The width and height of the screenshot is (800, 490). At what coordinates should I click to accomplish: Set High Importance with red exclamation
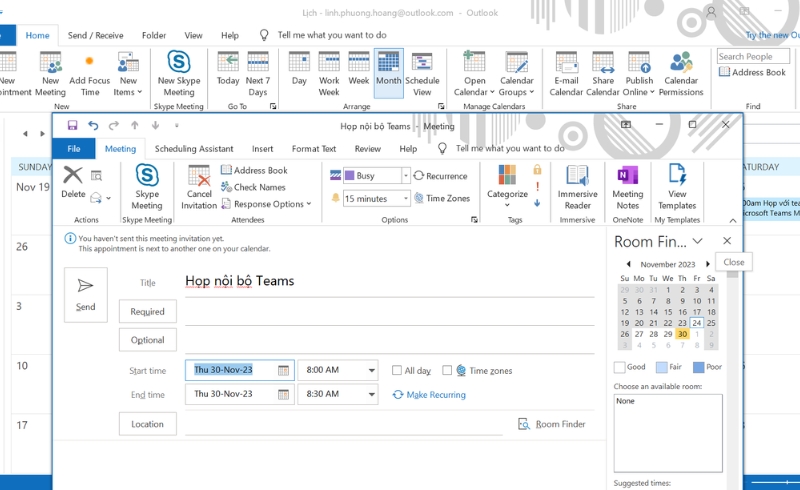[537, 187]
